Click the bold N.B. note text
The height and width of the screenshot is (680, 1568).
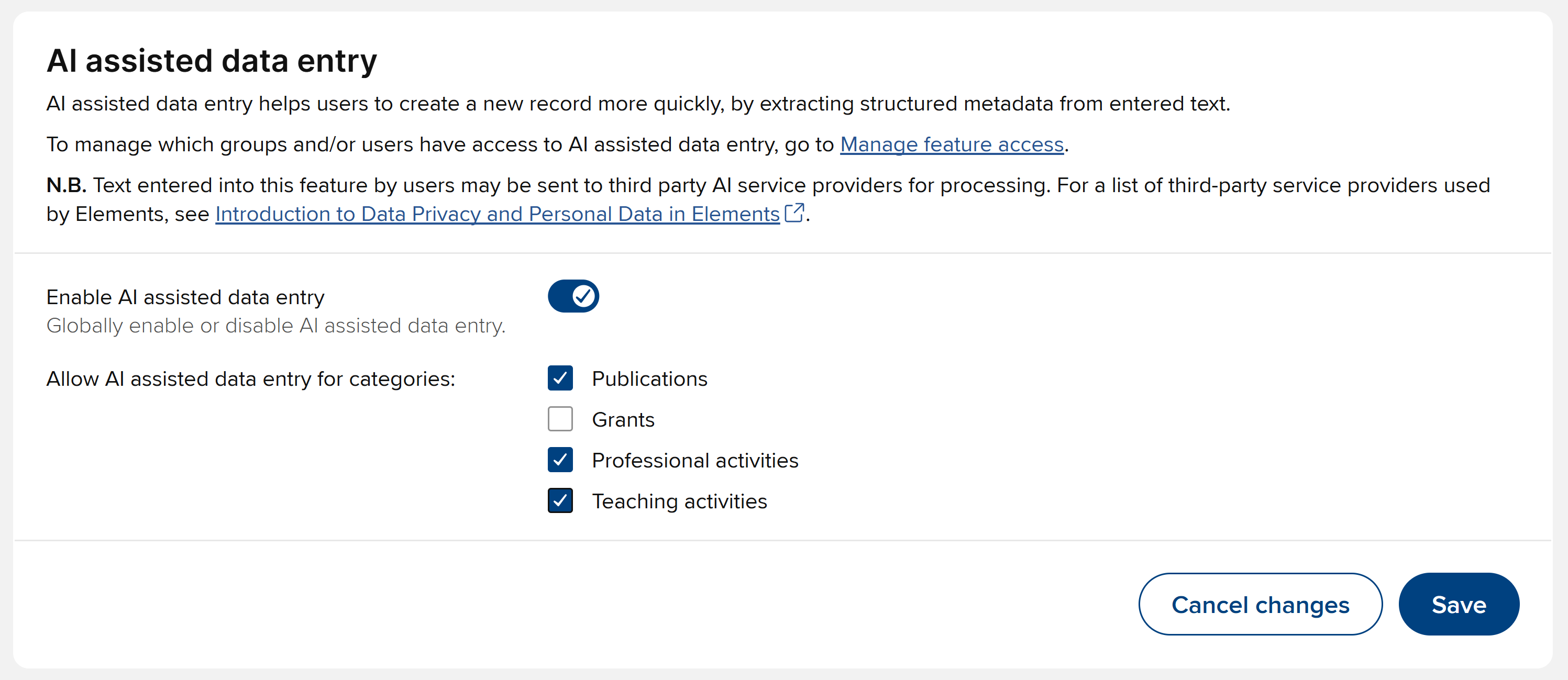[x=67, y=185]
